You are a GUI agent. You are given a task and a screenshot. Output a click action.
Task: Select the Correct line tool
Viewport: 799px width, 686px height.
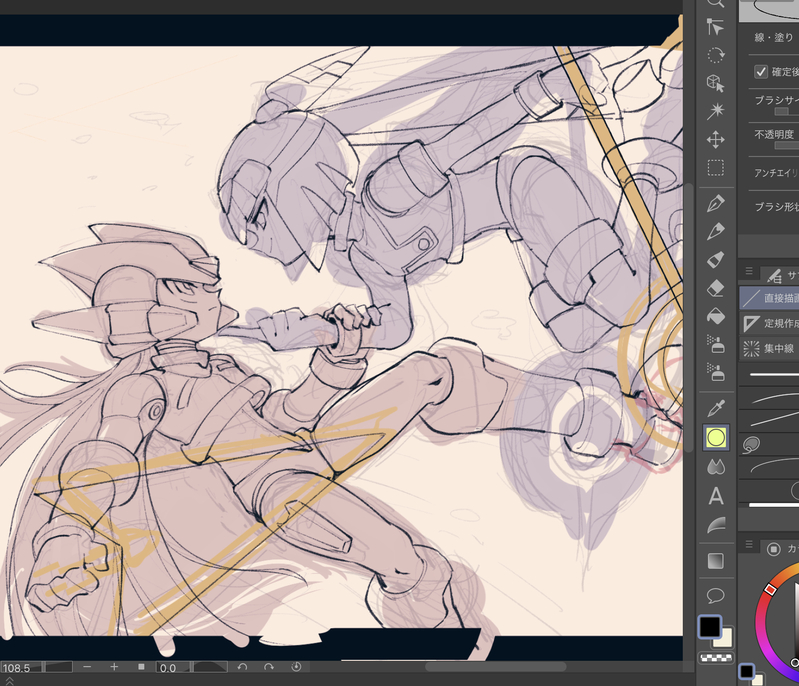pyautogui.click(x=715, y=525)
